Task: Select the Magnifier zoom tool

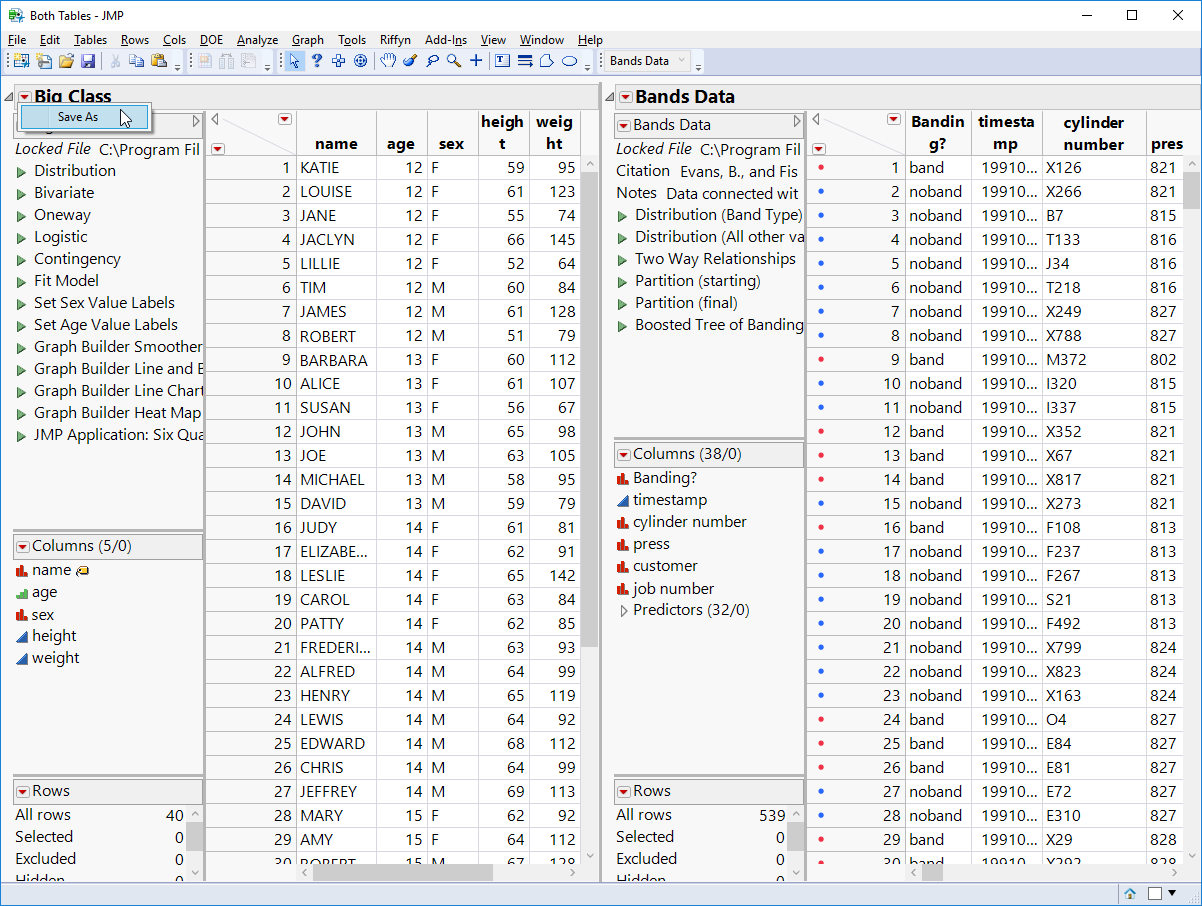Action: tap(454, 61)
